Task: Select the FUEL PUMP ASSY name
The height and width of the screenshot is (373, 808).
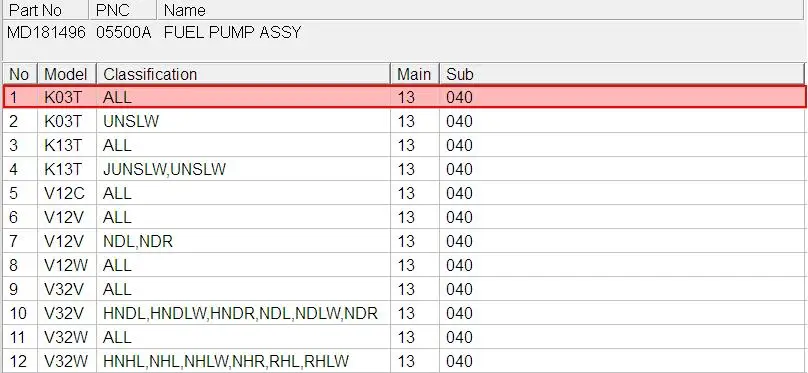Action: (232, 32)
